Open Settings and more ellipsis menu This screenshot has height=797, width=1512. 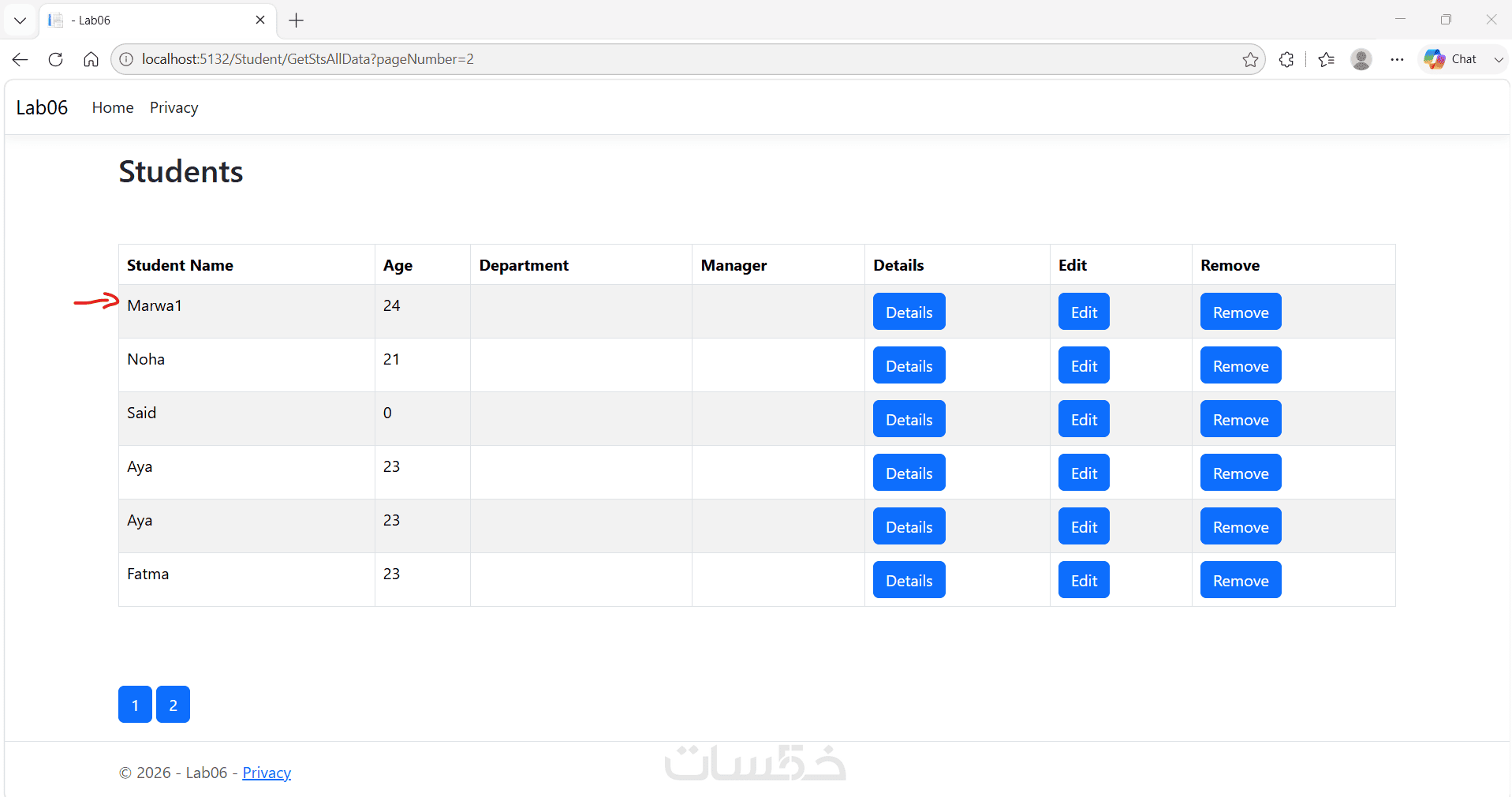click(1397, 59)
